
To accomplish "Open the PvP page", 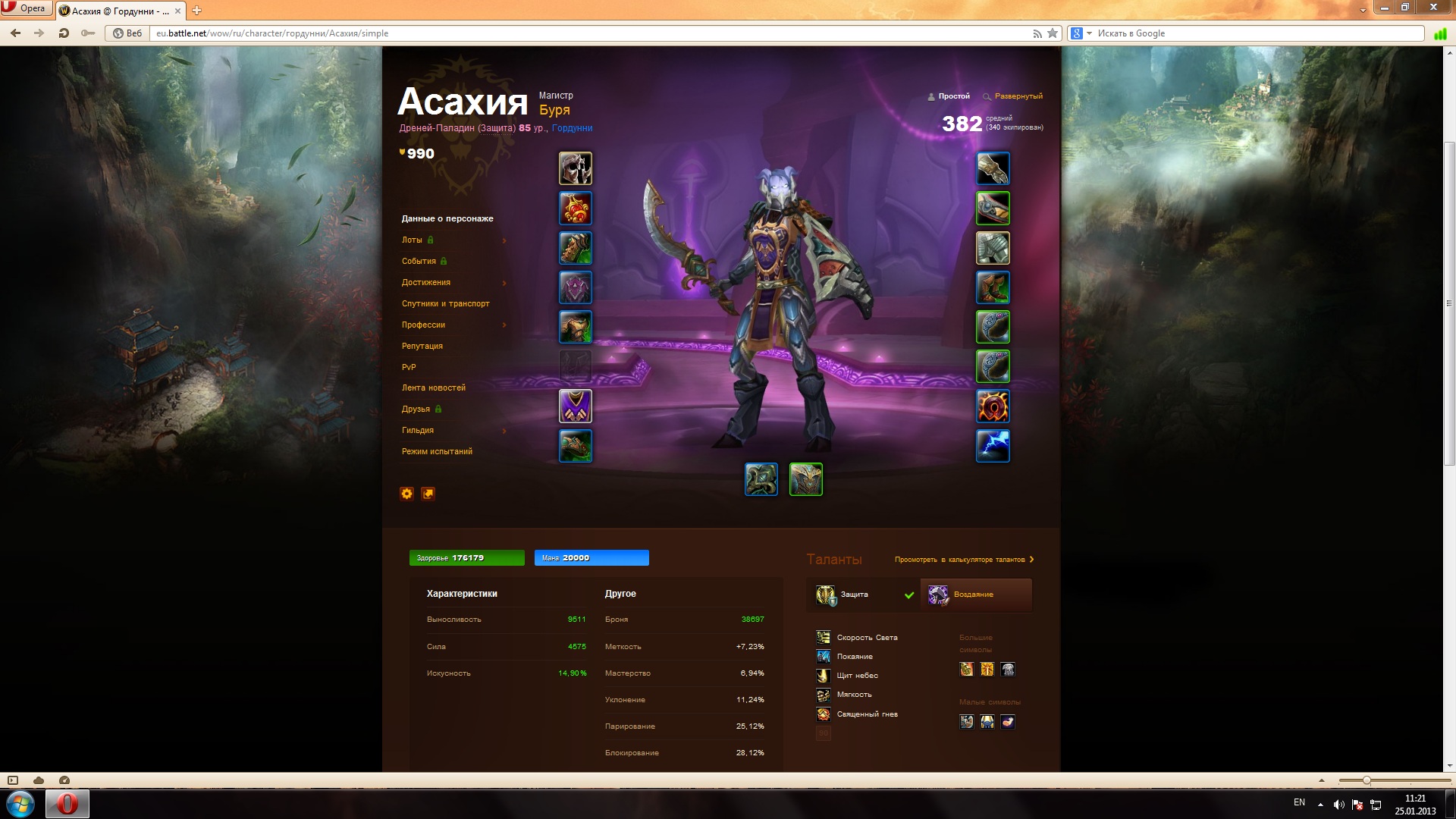I will pos(409,367).
